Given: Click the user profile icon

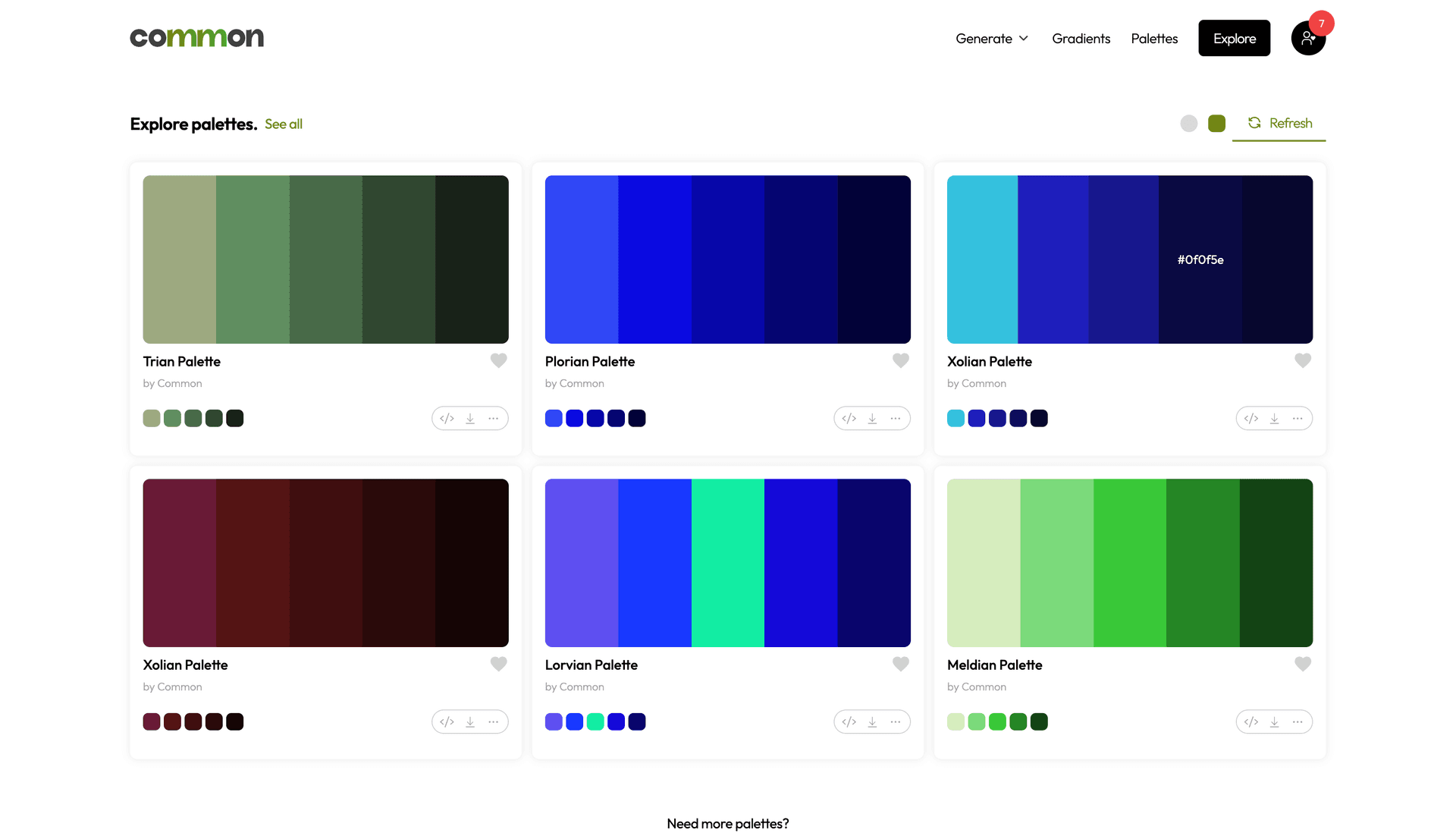Looking at the screenshot, I should click(x=1307, y=39).
